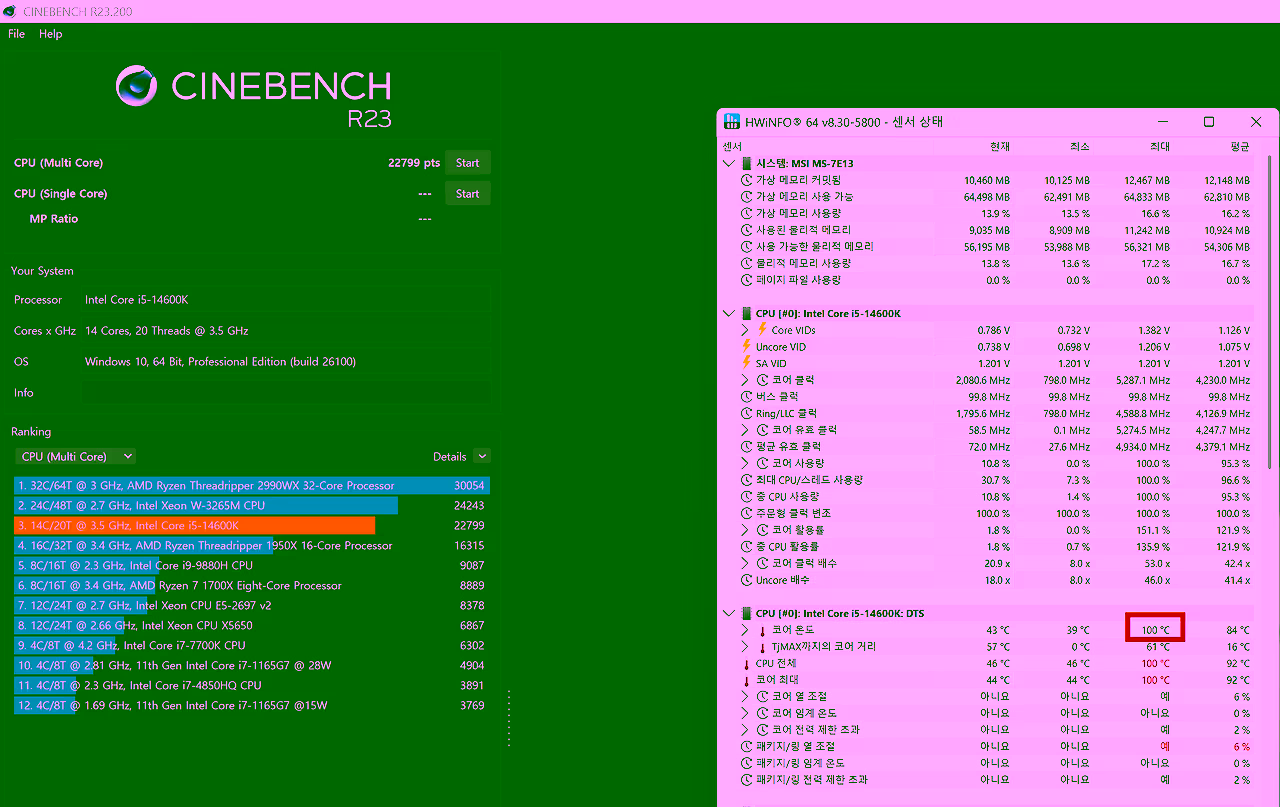Start the CPU (Multi Core) benchmark
The height and width of the screenshot is (807, 1280).
click(467, 163)
